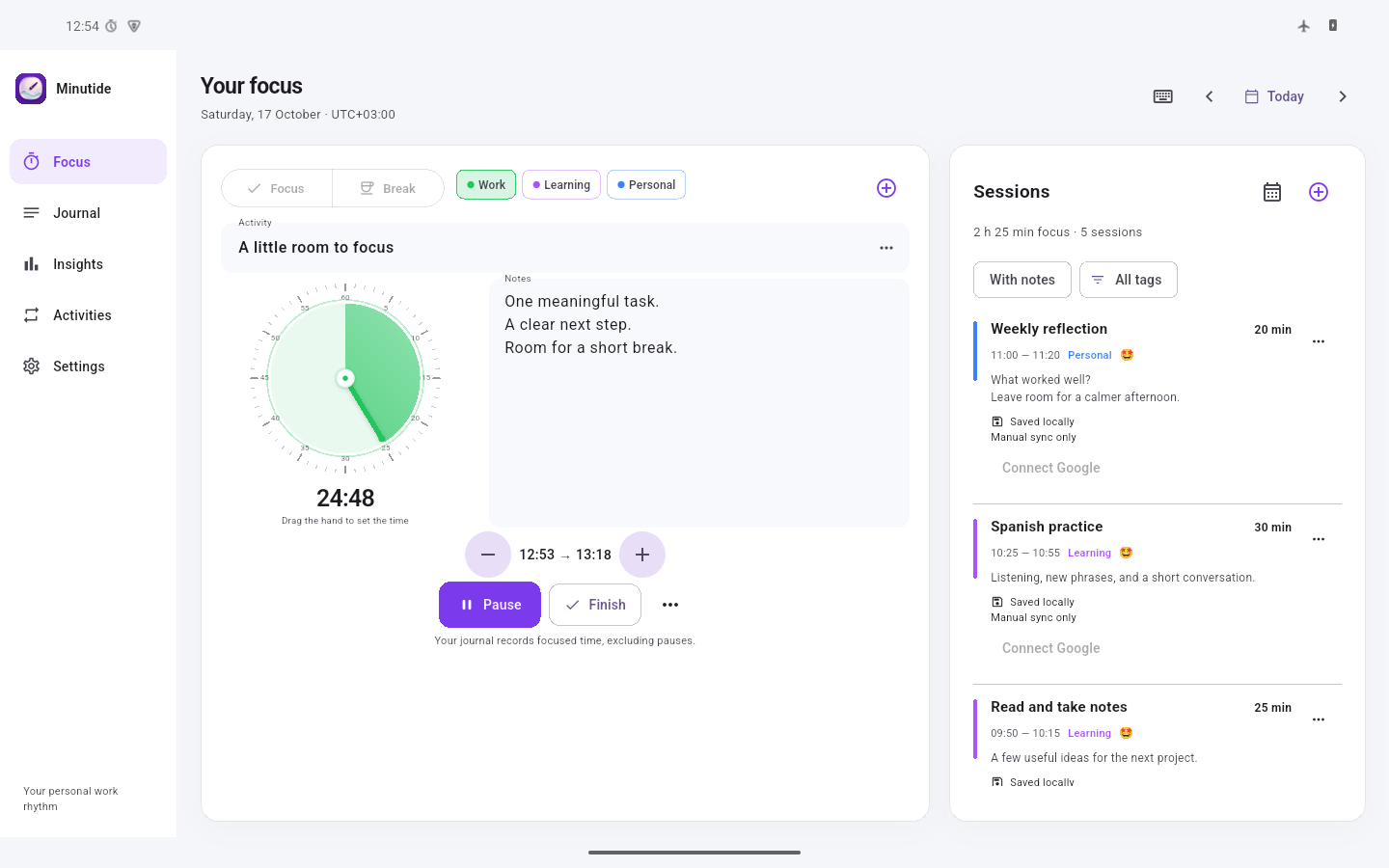
Task: Add a new tag with the plus circle icon
Action: click(x=886, y=188)
